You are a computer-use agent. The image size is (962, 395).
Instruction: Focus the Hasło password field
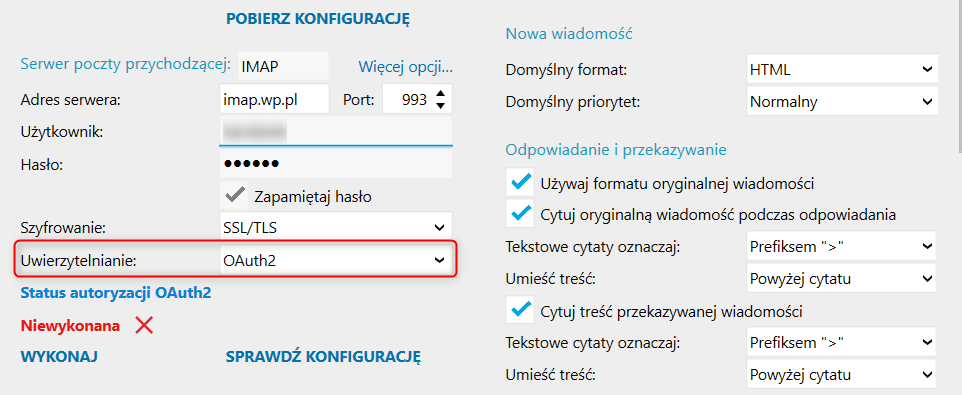pyautogui.click(x=336, y=164)
